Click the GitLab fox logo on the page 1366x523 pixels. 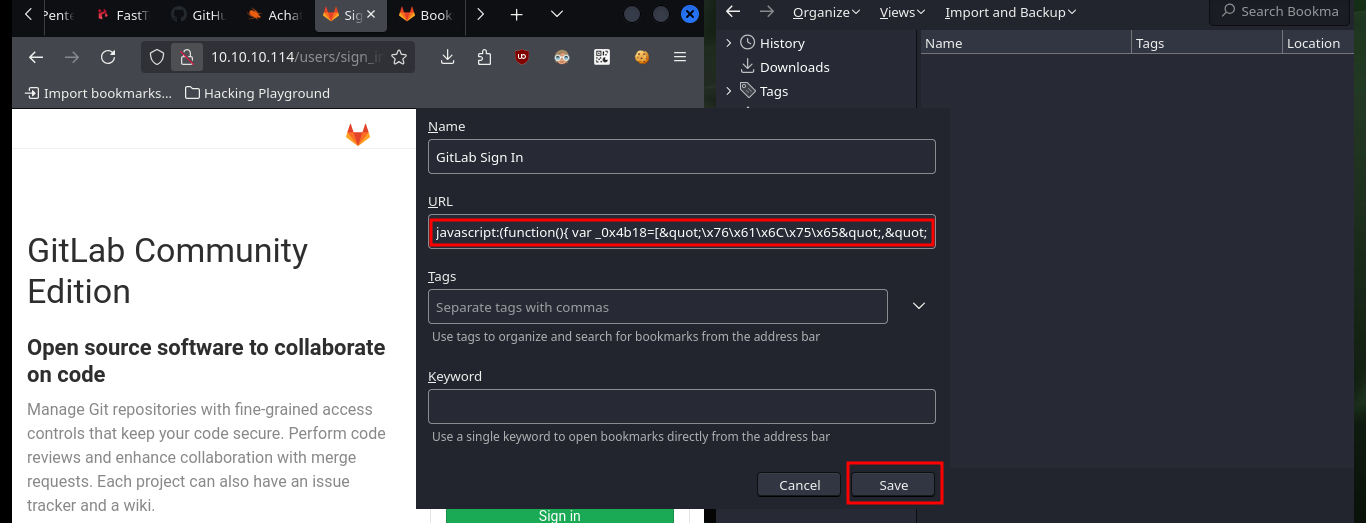click(x=357, y=134)
